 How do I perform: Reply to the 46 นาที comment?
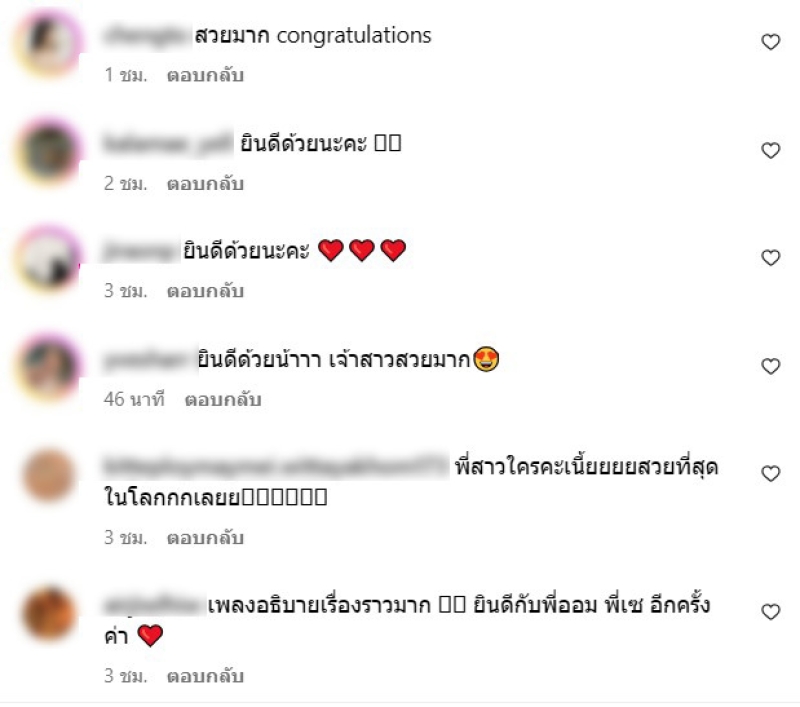pos(223,399)
